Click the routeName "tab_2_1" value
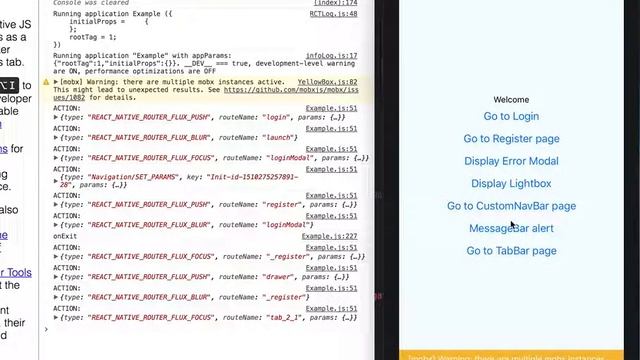Image resolution: width=640 pixels, height=360 pixels. coord(284,318)
